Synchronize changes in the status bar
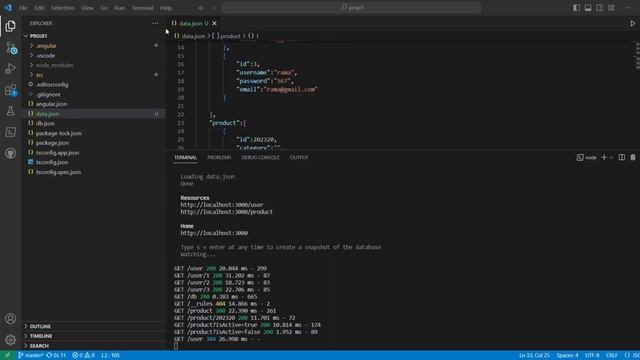Viewport: 640px width, 360px height. click(56, 355)
